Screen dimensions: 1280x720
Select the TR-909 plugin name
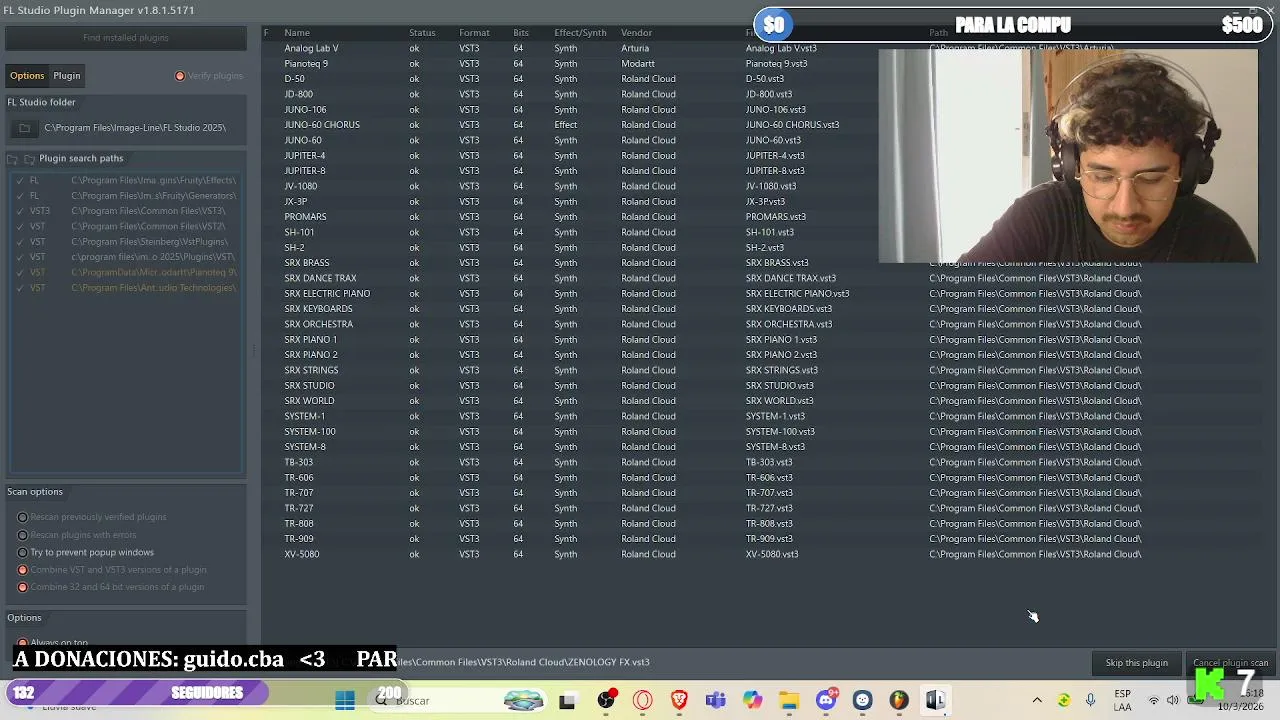pos(299,539)
